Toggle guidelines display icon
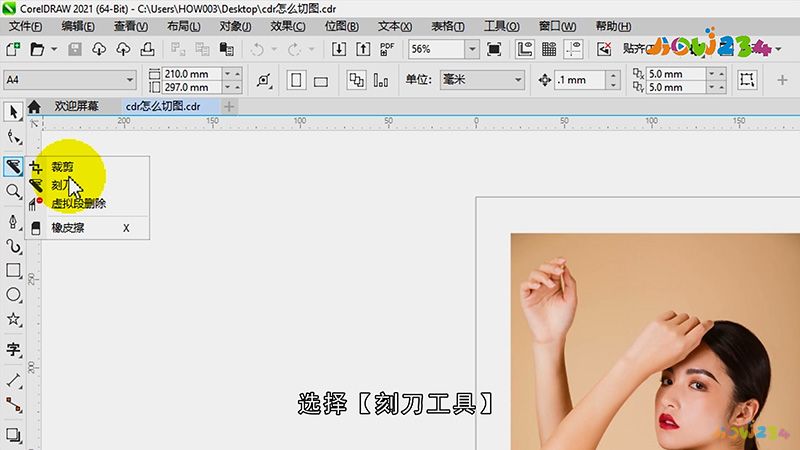 point(573,49)
